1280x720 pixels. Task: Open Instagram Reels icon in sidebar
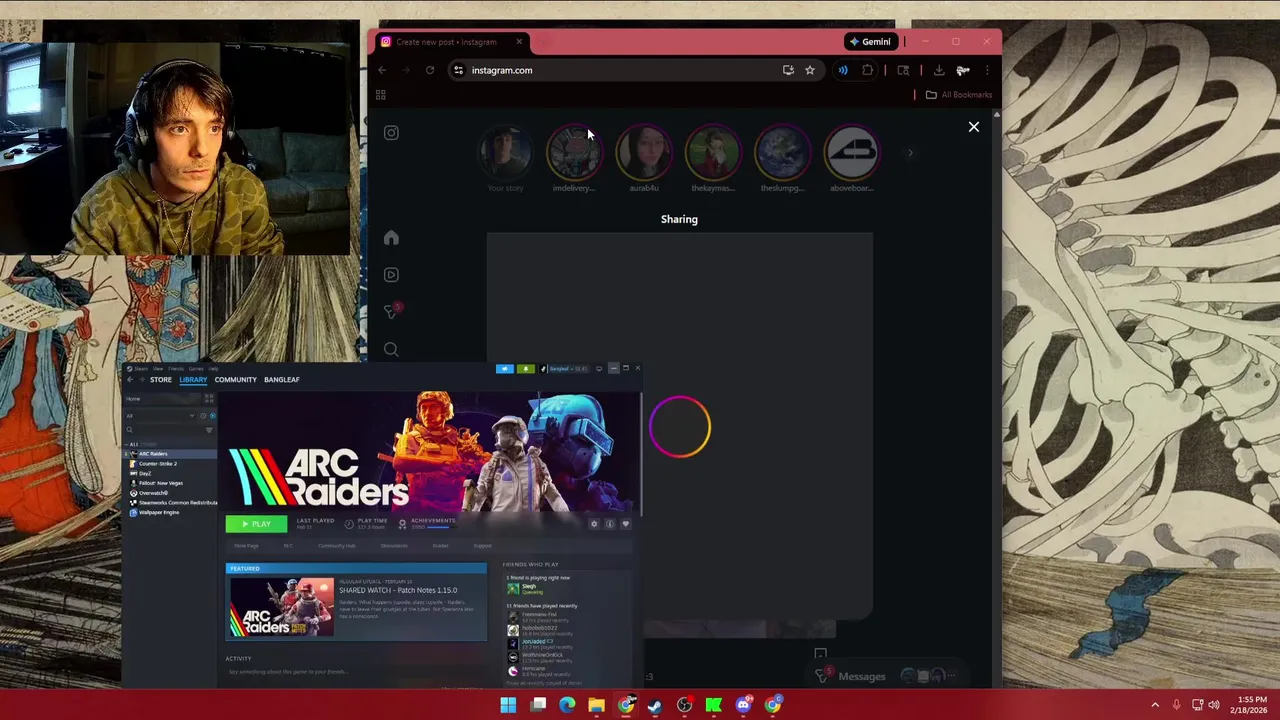point(391,275)
